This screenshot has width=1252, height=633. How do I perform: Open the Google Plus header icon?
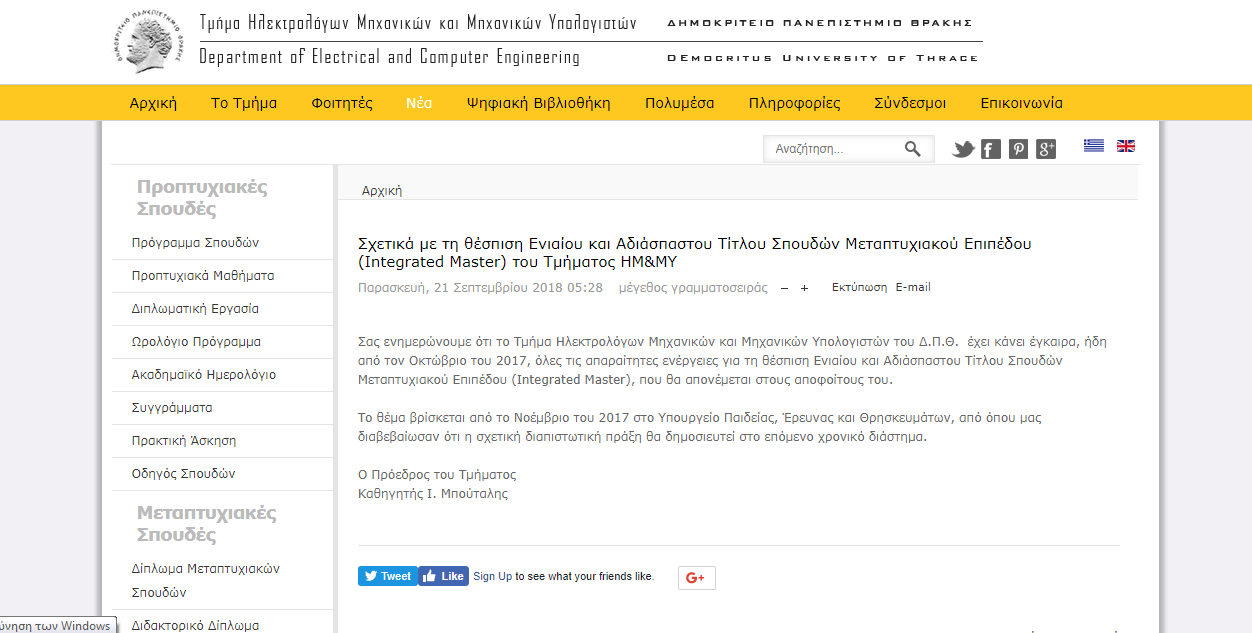[x=1046, y=149]
